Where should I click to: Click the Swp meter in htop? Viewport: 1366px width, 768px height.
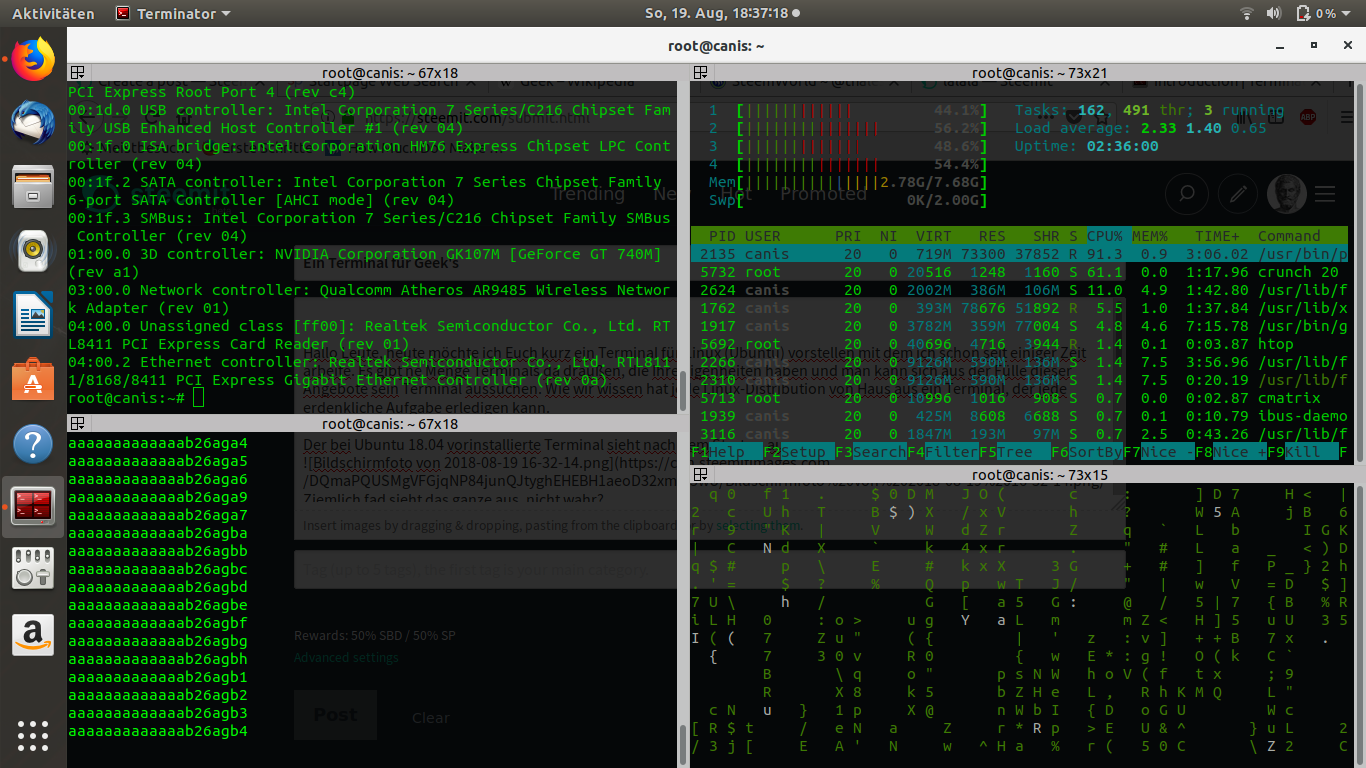click(848, 200)
